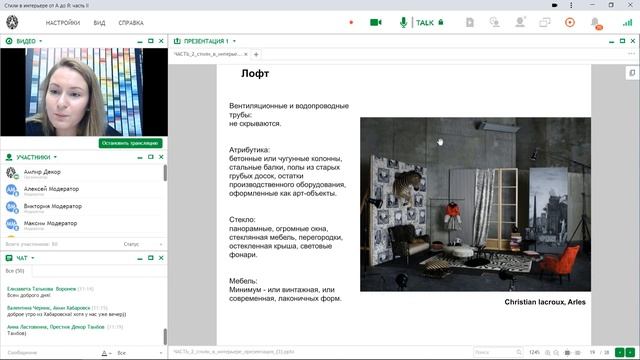Click Ампир Декор's avatar icon

click(x=11, y=173)
